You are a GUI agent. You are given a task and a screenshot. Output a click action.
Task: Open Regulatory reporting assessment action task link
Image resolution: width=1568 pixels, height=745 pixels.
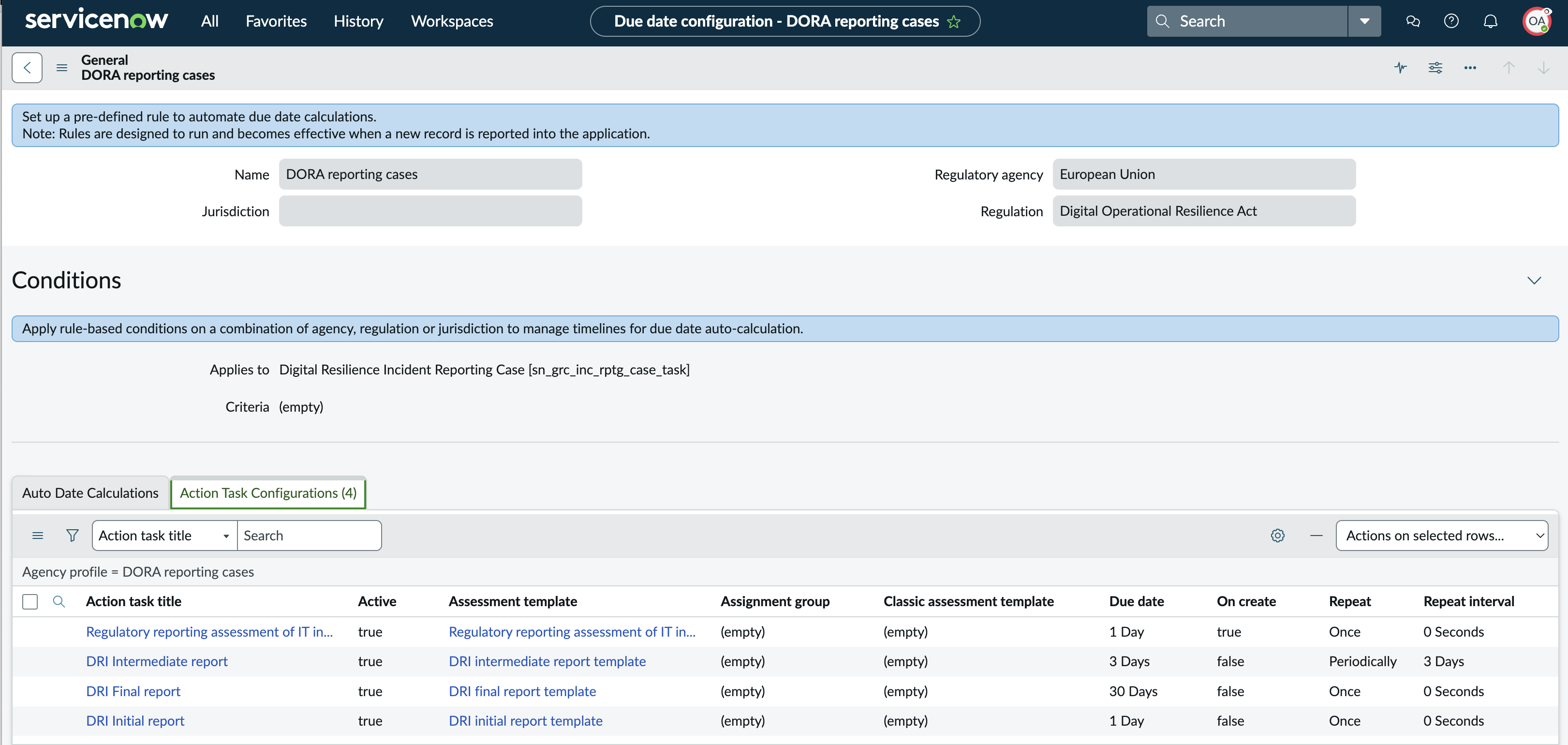209,632
